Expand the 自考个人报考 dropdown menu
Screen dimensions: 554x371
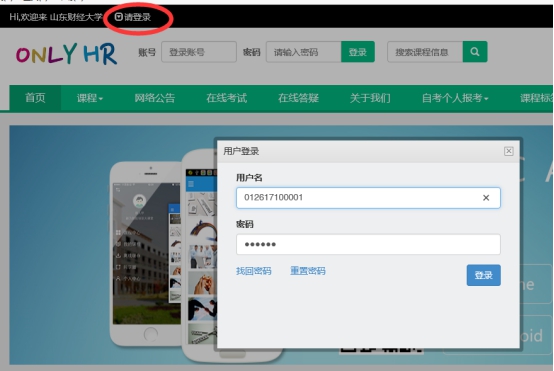[455, 98]
